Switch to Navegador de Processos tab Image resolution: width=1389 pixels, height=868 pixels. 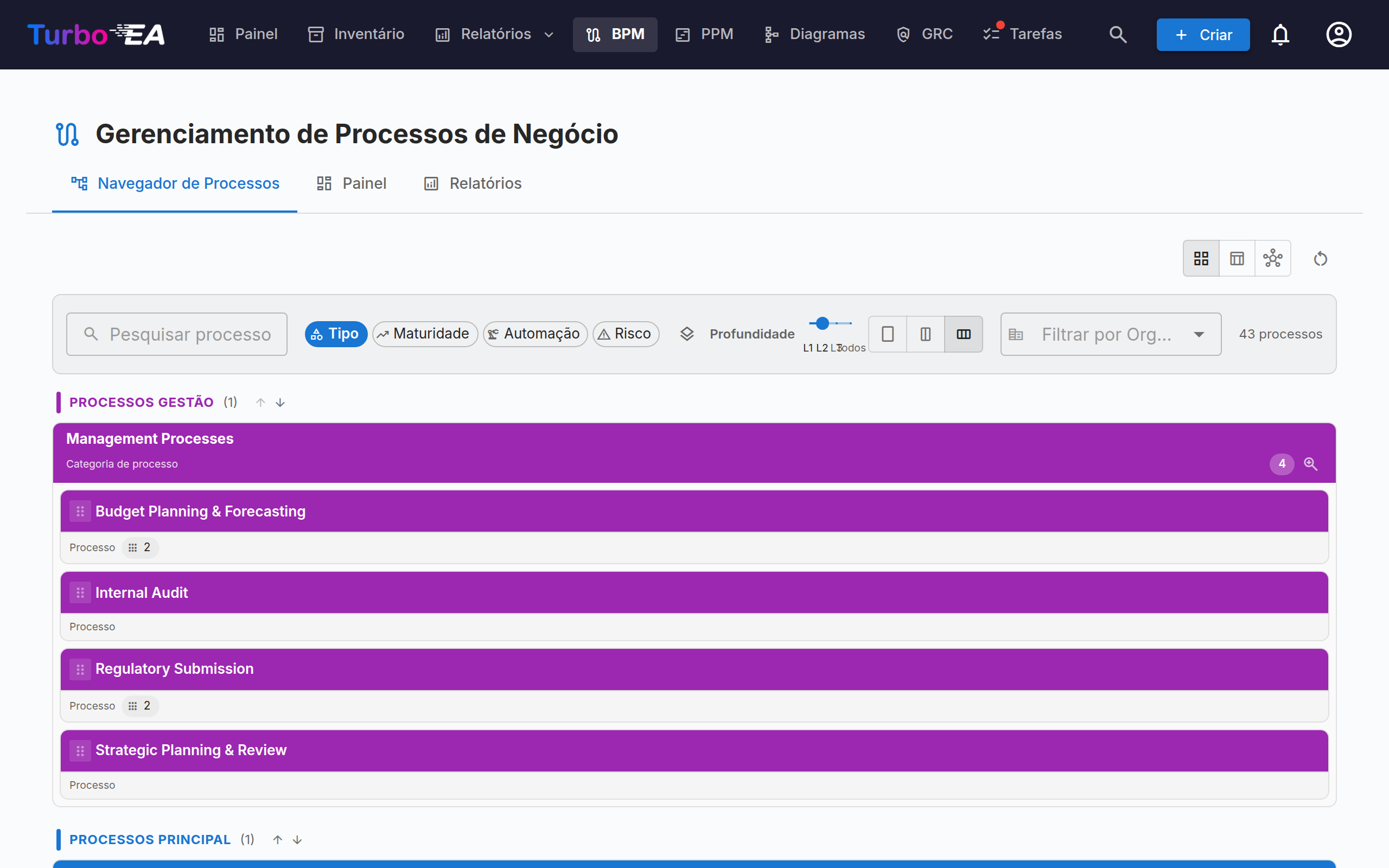point(175,184)
